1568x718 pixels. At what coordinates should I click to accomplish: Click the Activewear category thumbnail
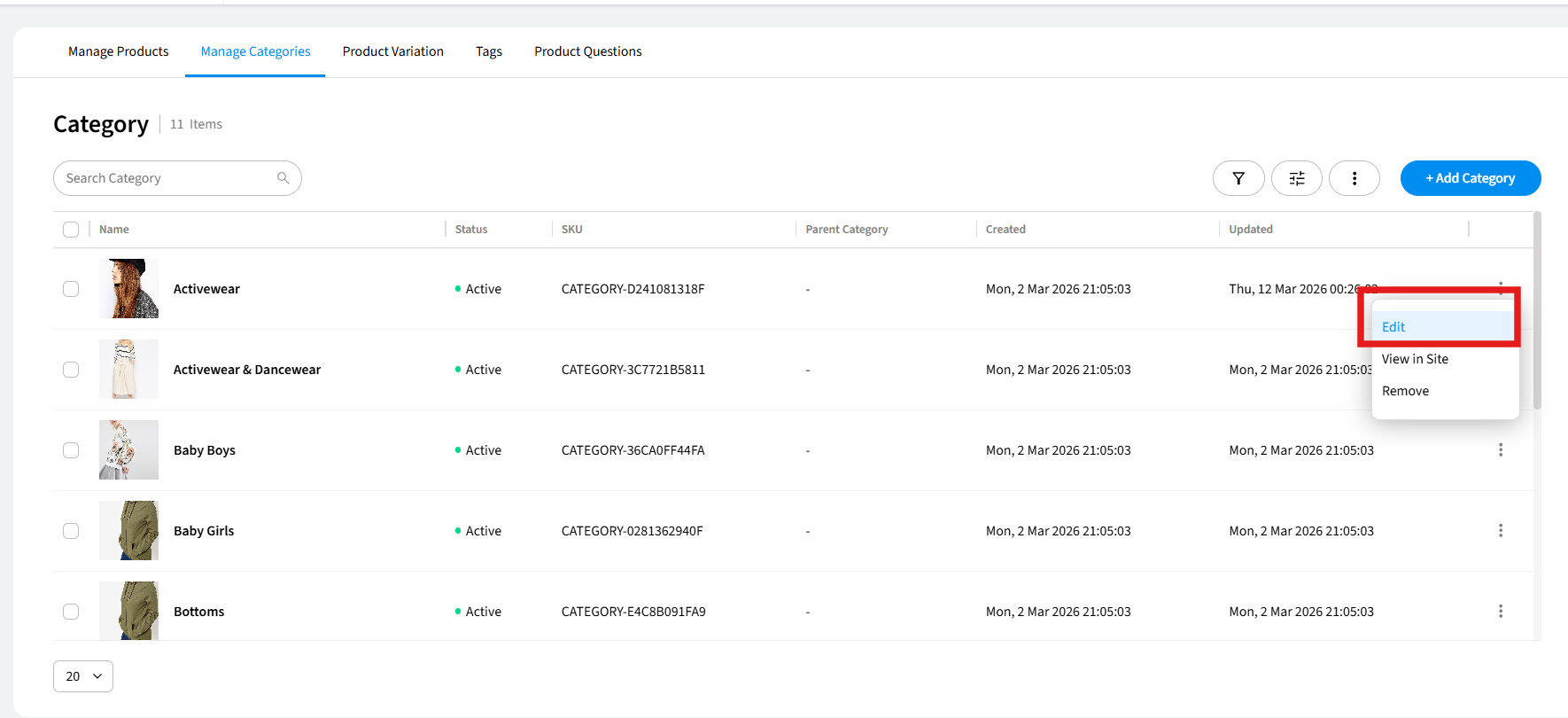click(128, 289)
